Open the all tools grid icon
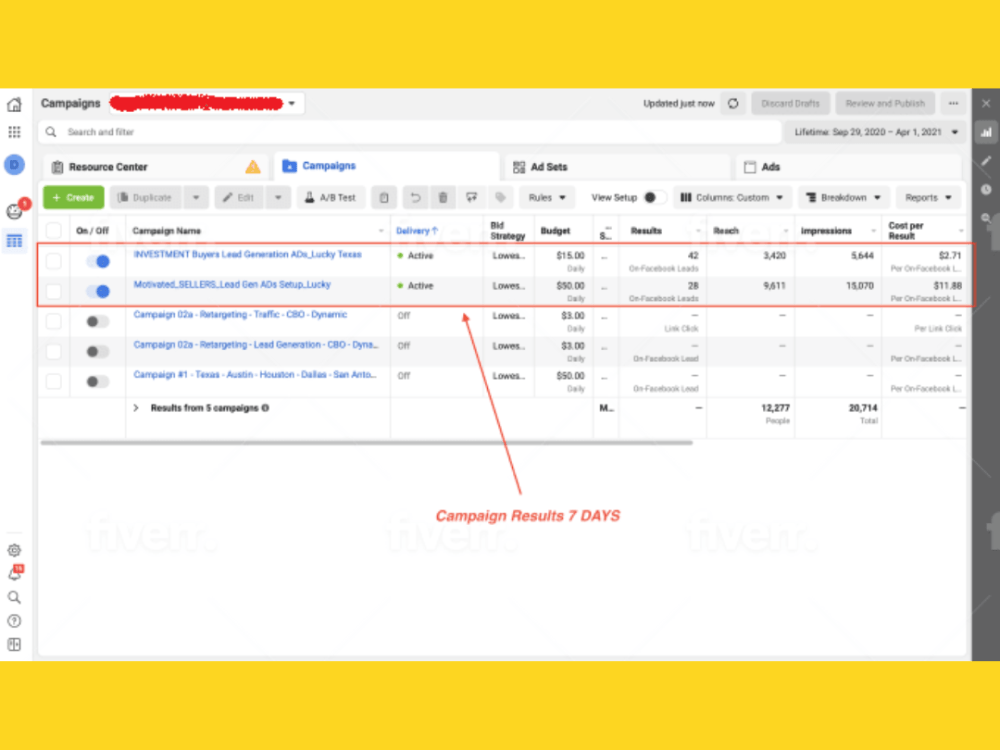The height and width of the screenshot is (750, 1000). 14,132
